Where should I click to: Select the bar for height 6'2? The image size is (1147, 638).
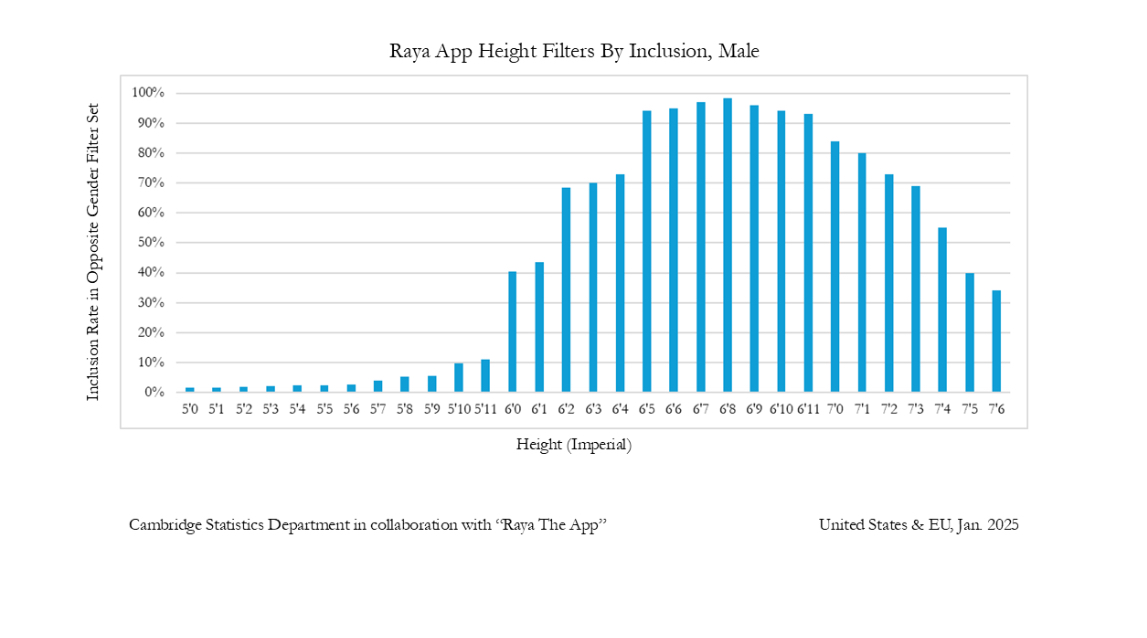(566, 290)
